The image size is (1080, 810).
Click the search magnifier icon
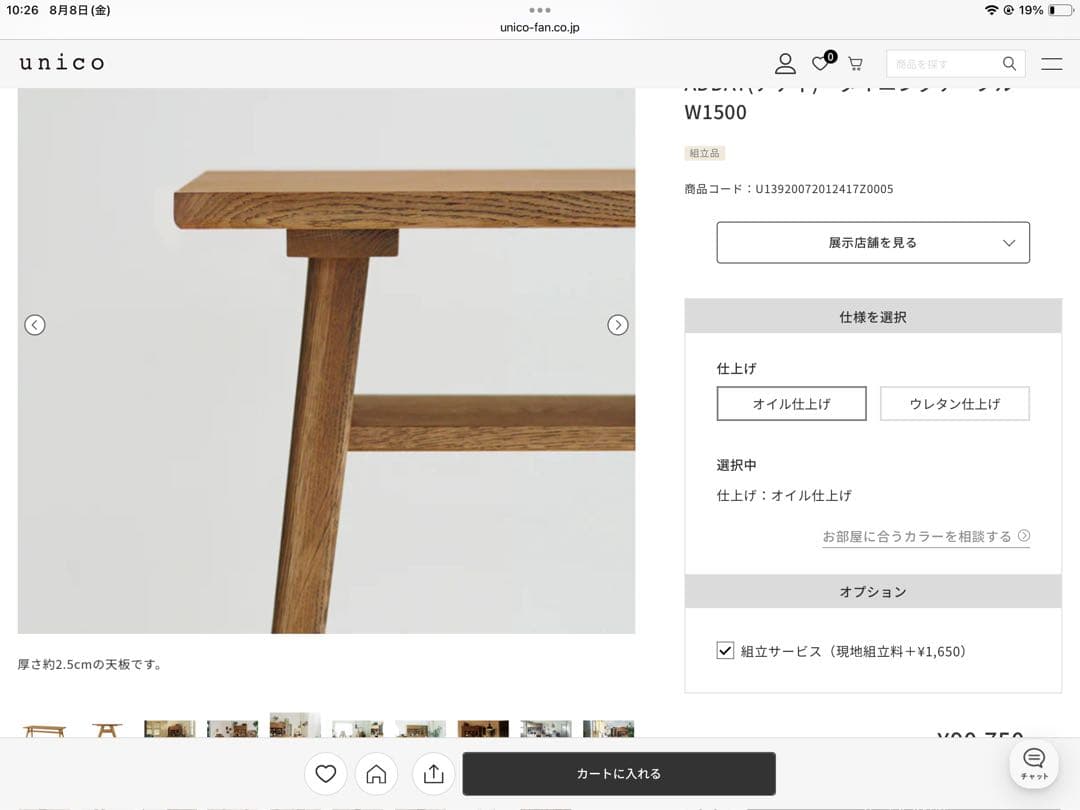click(1010, 64)
